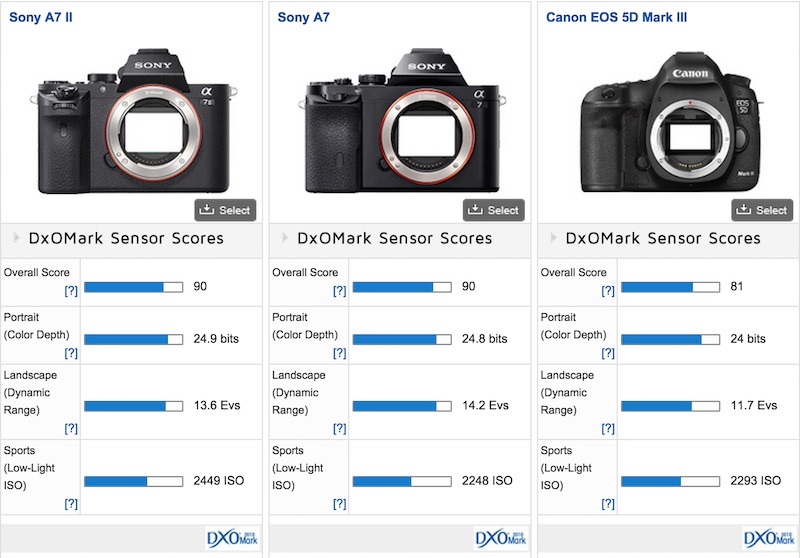Click Canon 5D Mark III dynamic range bar
The width and height of the screenshot is (800, 558).
click(x=670, y=406)
